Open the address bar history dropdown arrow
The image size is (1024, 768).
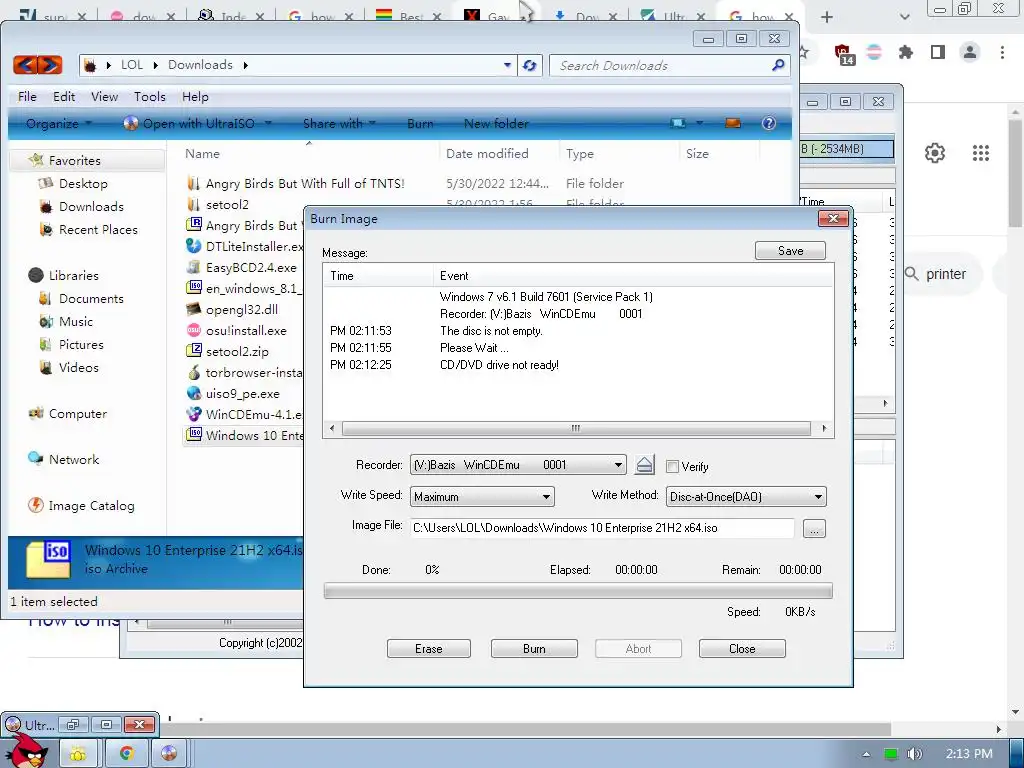pyautogui.click(x=507, y=65)
